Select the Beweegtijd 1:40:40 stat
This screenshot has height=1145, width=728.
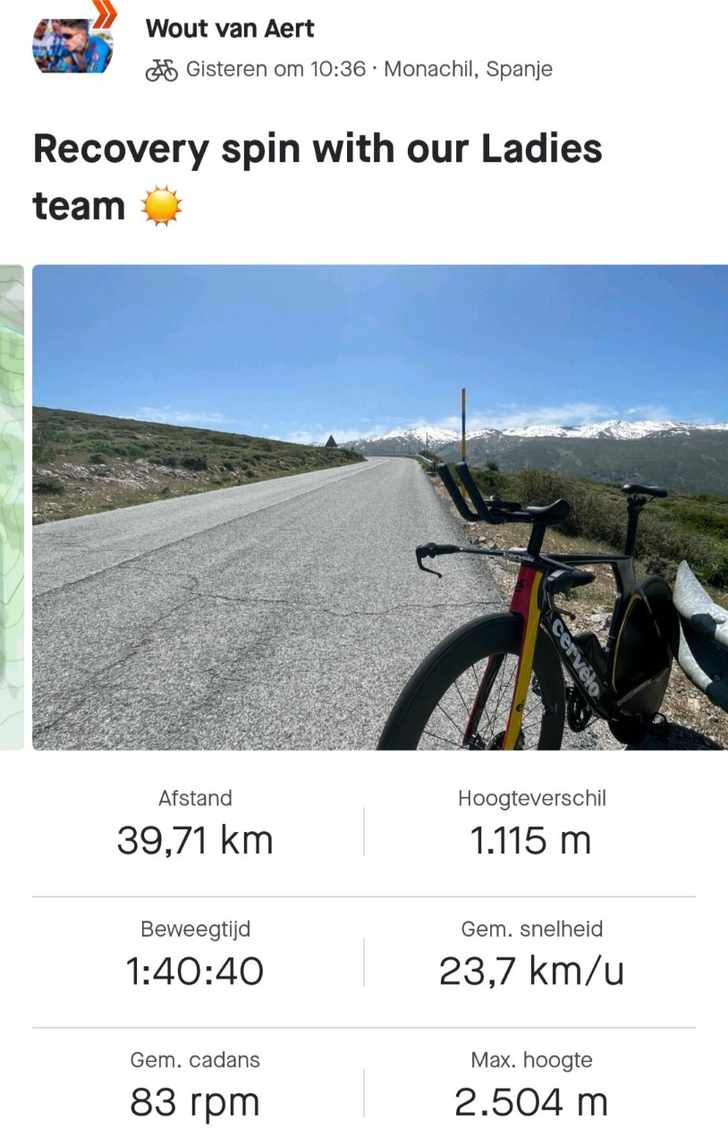(x=195, y=954)
